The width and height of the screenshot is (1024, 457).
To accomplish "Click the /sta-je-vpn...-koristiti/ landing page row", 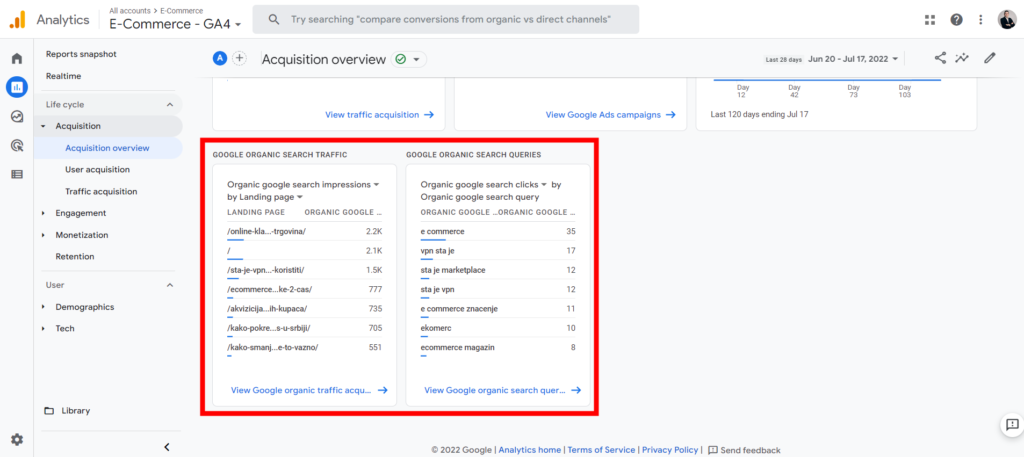I will pos(304,272).
